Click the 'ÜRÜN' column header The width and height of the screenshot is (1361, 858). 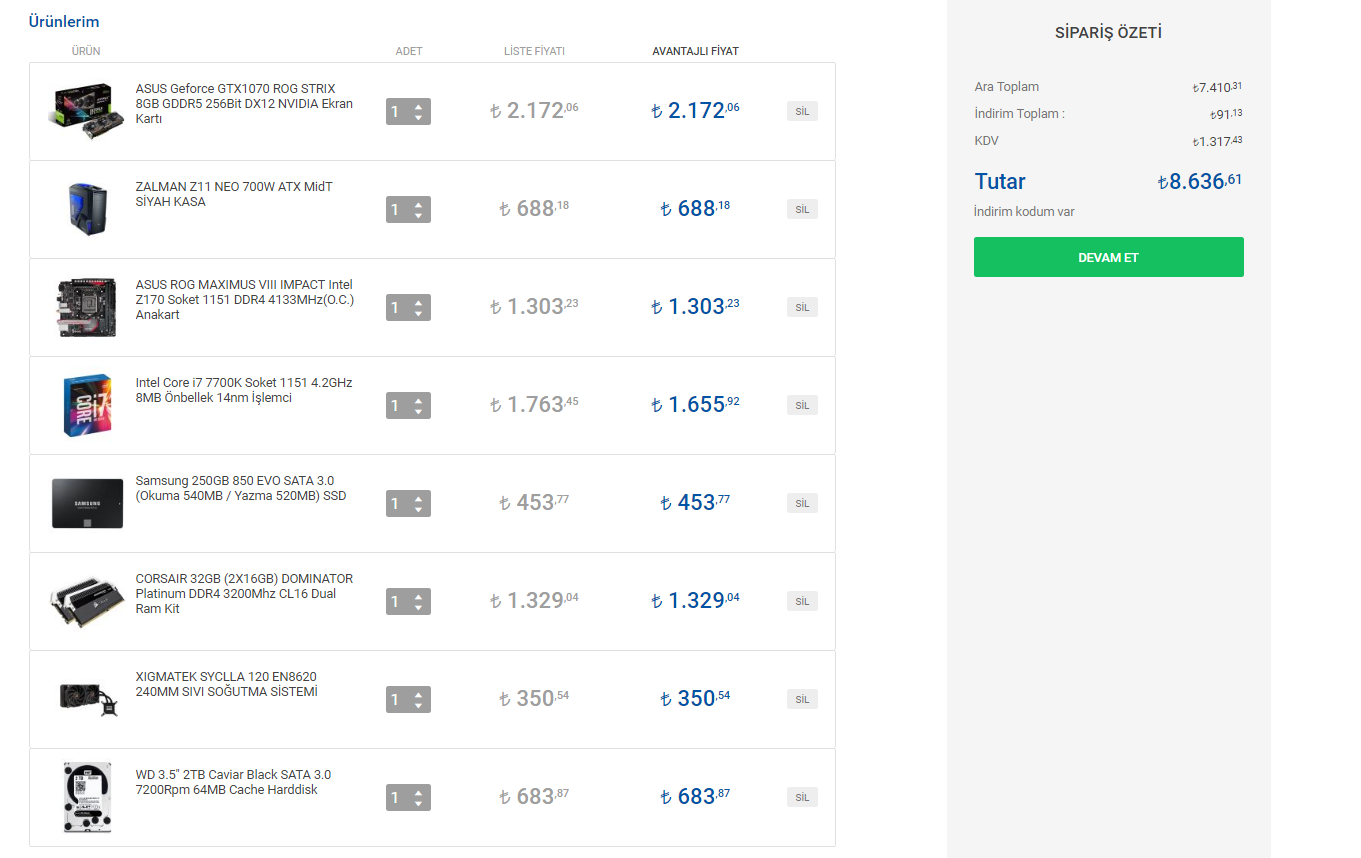(x=86, y=51)
